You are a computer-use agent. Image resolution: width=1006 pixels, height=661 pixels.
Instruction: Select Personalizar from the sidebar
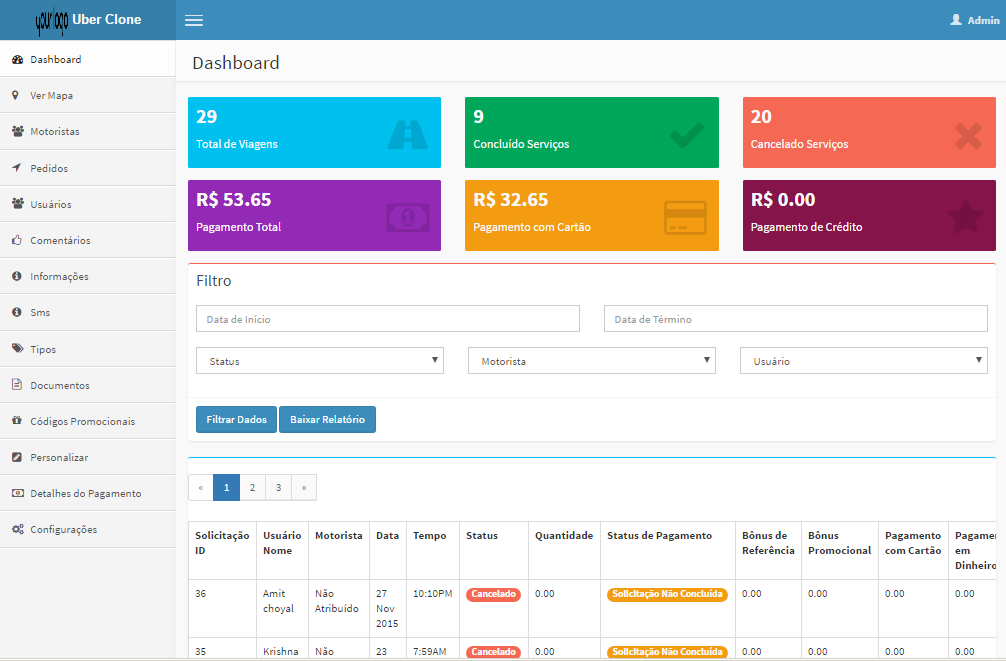[88, 457]
